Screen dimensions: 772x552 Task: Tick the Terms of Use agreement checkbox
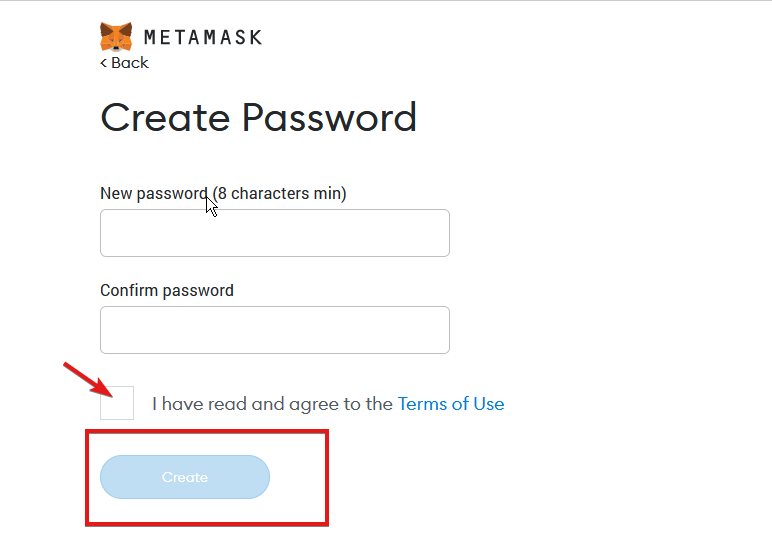pos(117,403)
